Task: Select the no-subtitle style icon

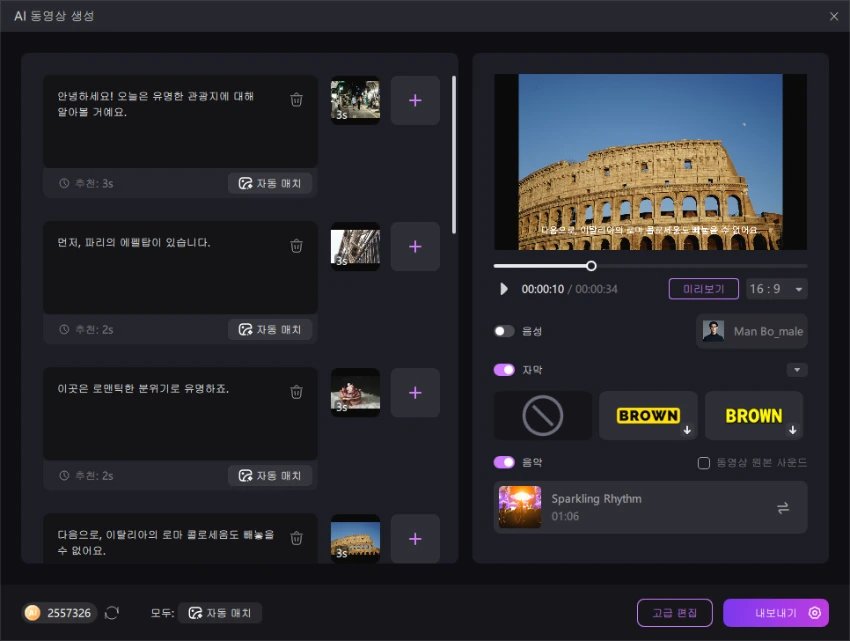Action: click(x=542, y=415)
